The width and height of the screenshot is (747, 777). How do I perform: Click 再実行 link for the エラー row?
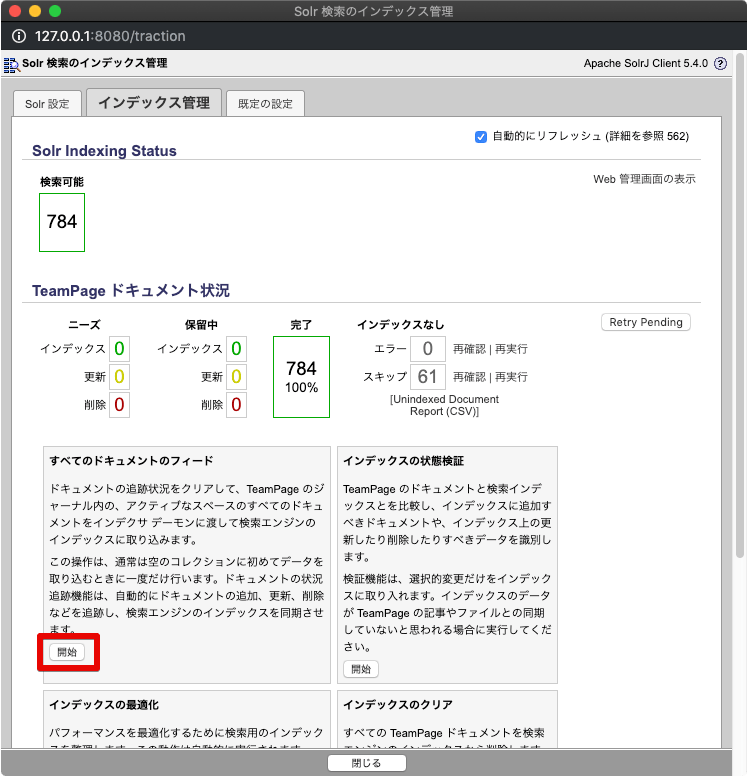tap(510, 349)
